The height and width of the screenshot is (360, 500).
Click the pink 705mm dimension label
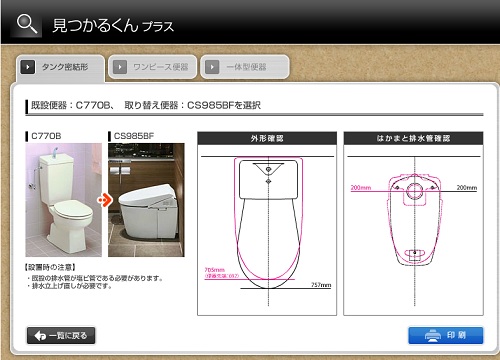215,270
